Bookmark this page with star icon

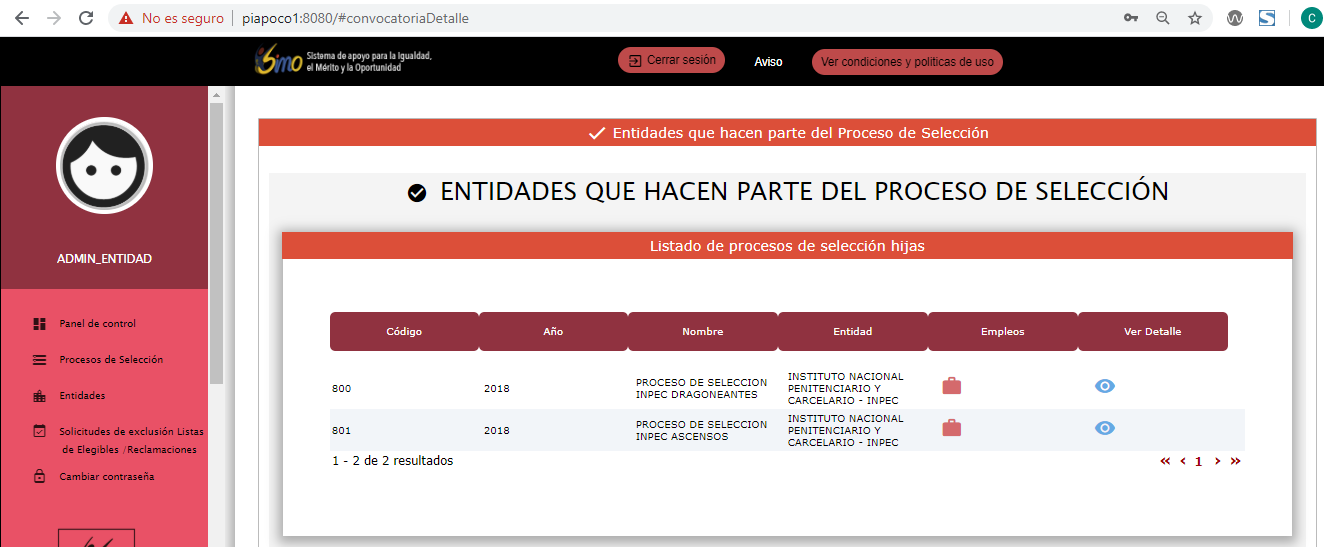pos(1194,18)
